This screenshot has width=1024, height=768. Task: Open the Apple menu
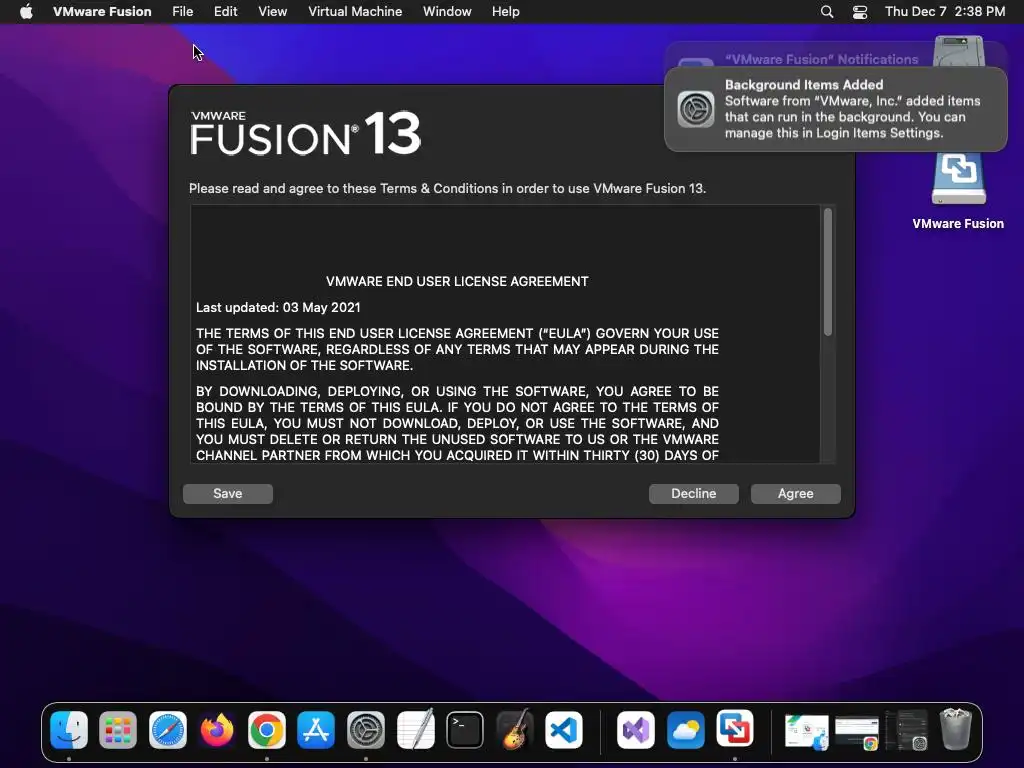[26, 12]
